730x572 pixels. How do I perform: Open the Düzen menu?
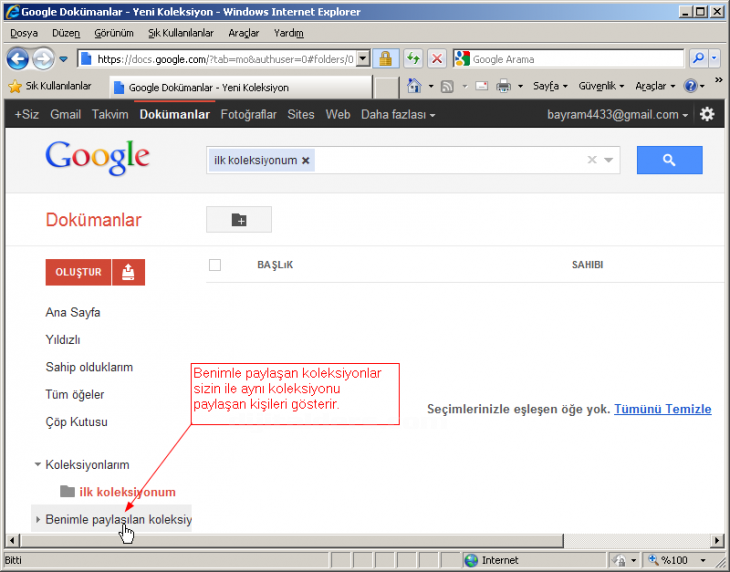click(x=66, y=33)
